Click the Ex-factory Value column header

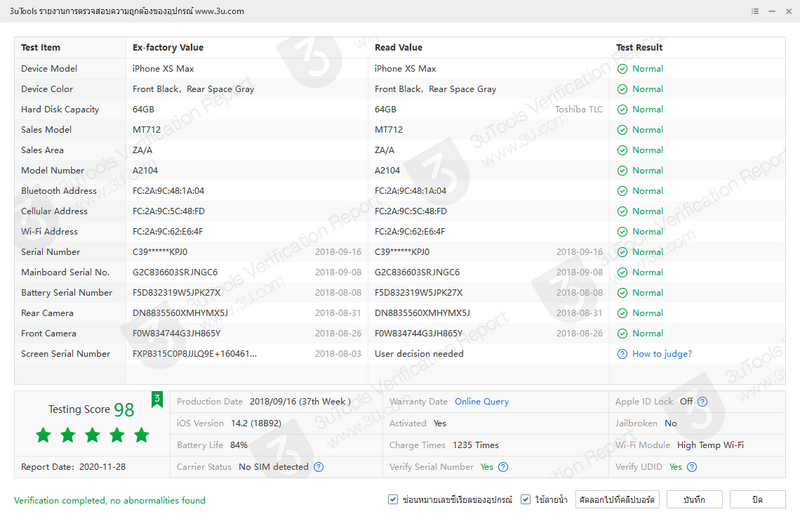(x=168, y=47)
